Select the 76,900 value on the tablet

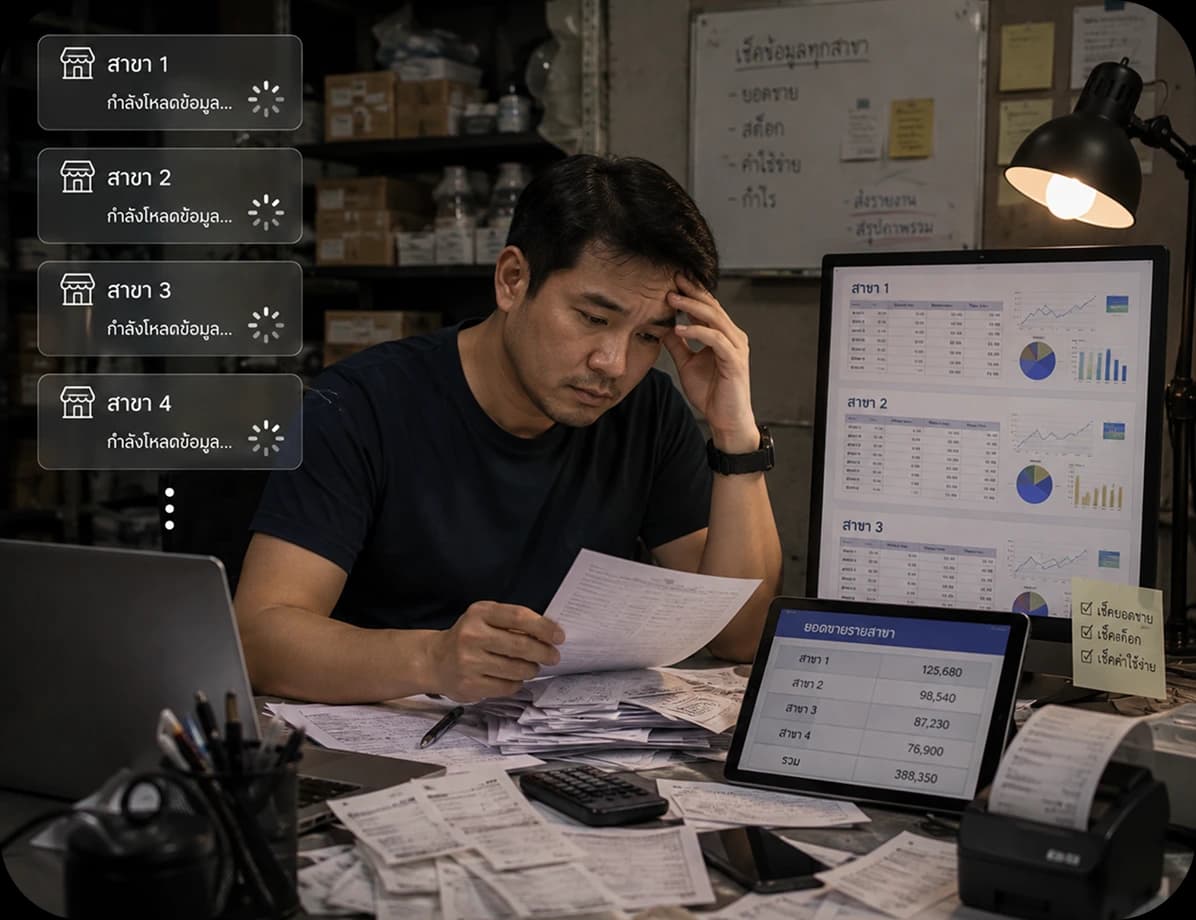(x=925, y=750)
